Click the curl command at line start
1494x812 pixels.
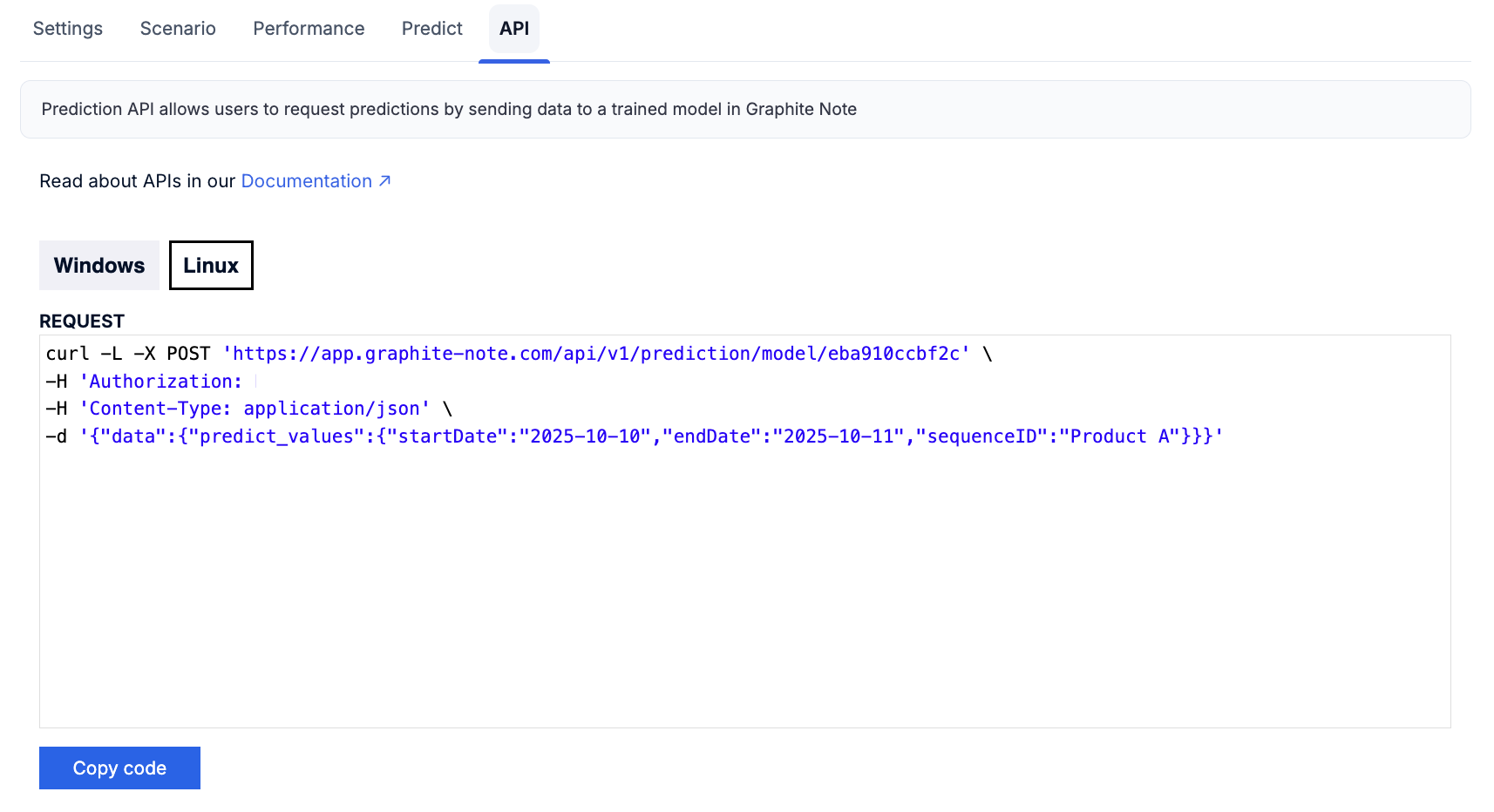67,354
